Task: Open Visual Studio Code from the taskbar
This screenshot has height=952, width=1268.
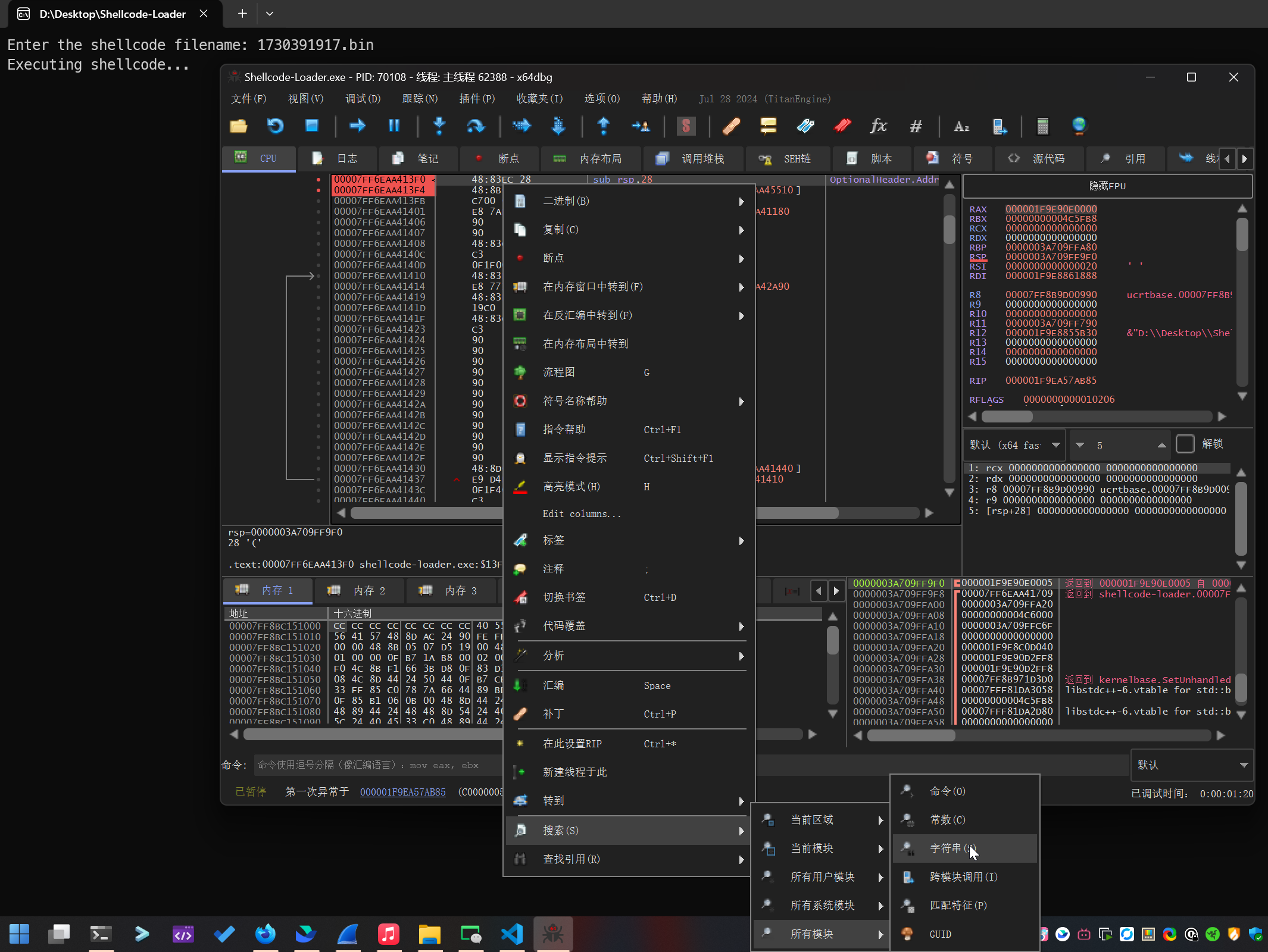Action: 512,934
